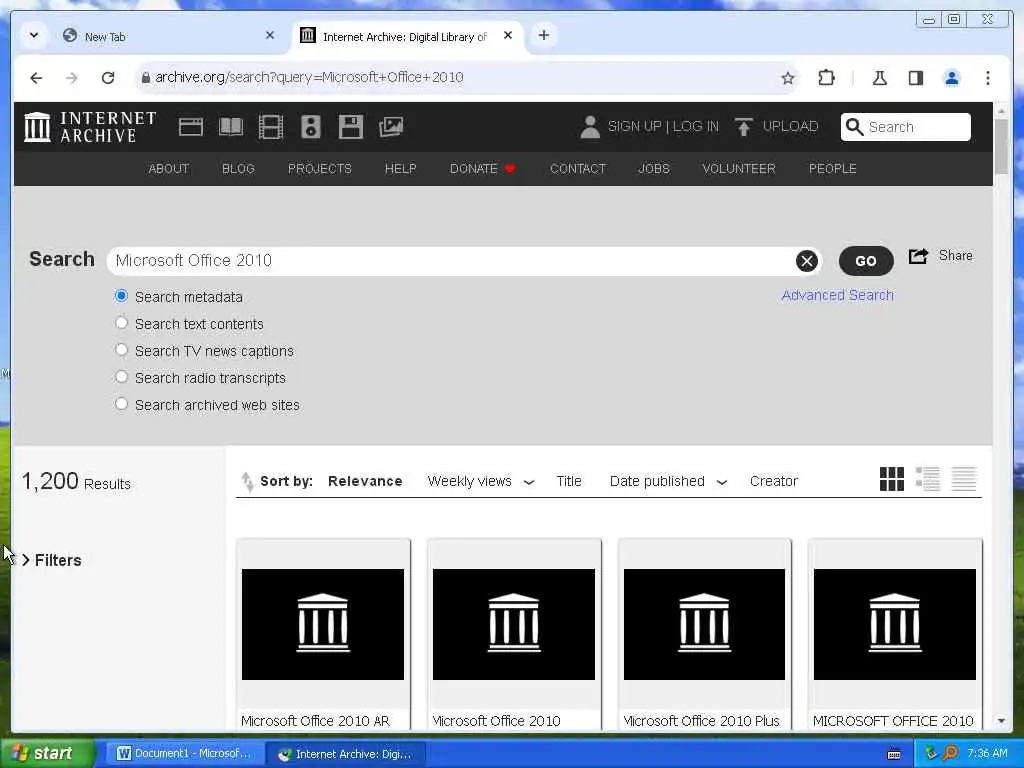Open Microsoft Office 2010 AR thumbnail
Screen dimensions: 1024x768
[323, 624]
